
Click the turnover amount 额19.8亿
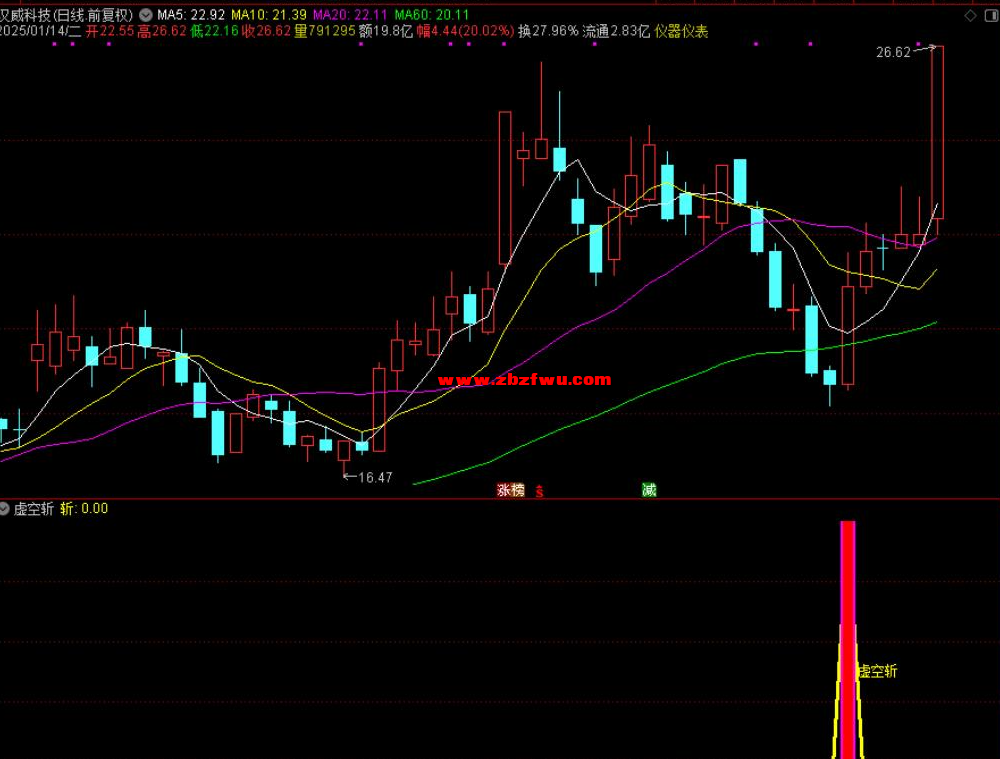[386, 31]
